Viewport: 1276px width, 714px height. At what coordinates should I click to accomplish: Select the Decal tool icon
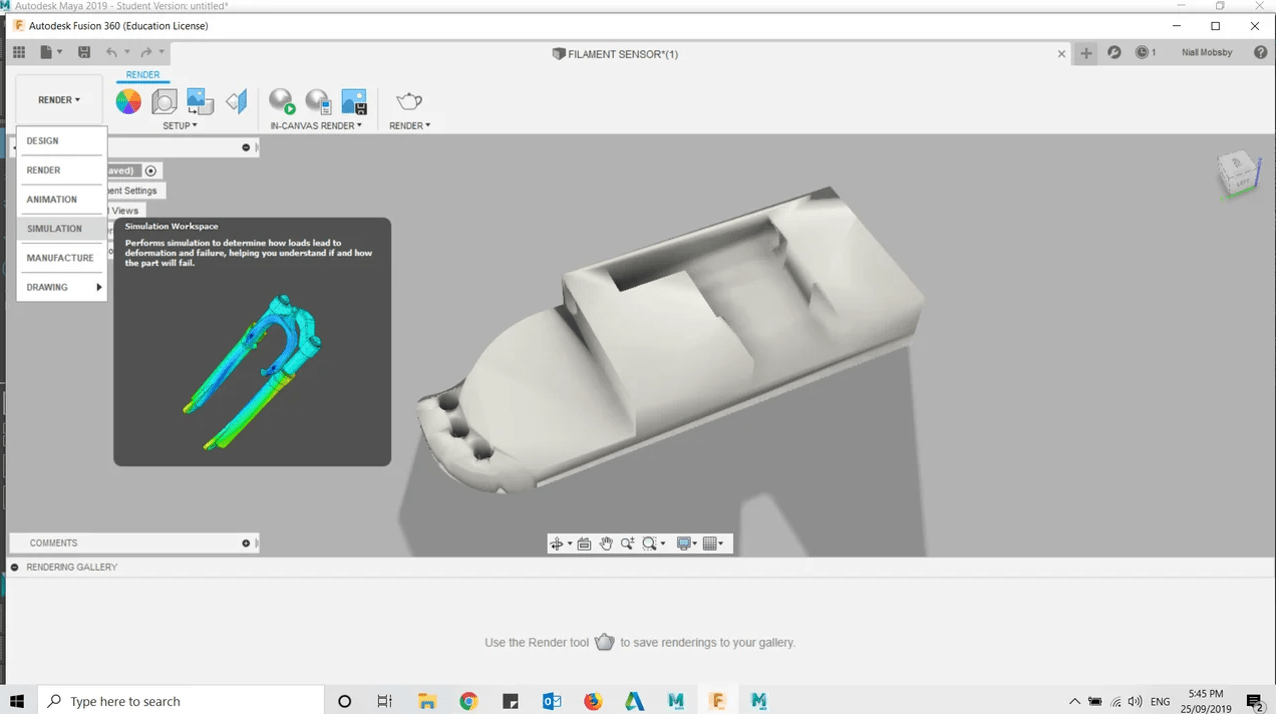click(200, 101)
